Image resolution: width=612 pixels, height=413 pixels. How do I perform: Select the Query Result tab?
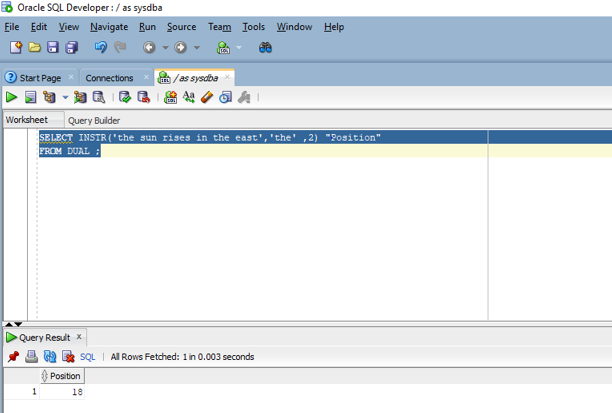(44, 338)
